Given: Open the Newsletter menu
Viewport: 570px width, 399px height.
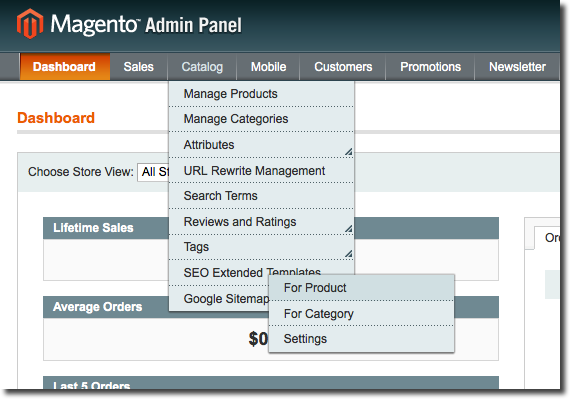Looking at the screenshot, I should pyautogui.click(x=517, y=66).
